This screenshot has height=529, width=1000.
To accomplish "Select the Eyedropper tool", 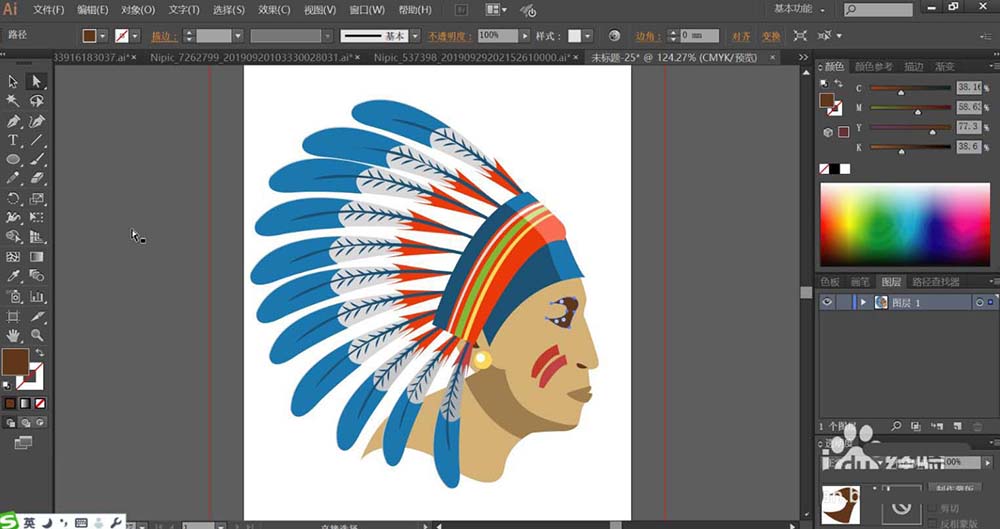I will tap(13, 276).
